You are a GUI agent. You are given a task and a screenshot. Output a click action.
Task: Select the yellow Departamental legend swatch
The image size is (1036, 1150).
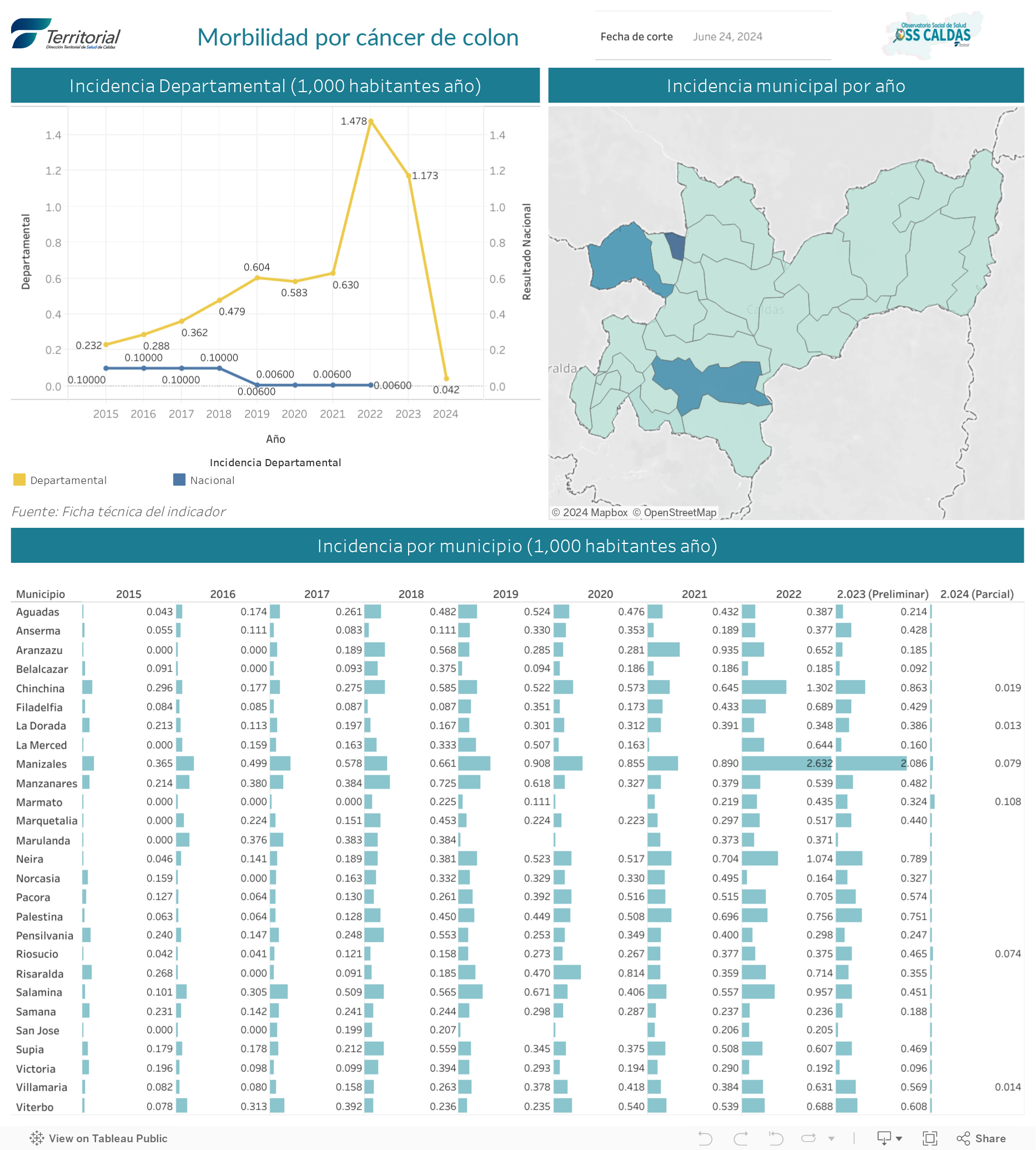click(19, 480)
